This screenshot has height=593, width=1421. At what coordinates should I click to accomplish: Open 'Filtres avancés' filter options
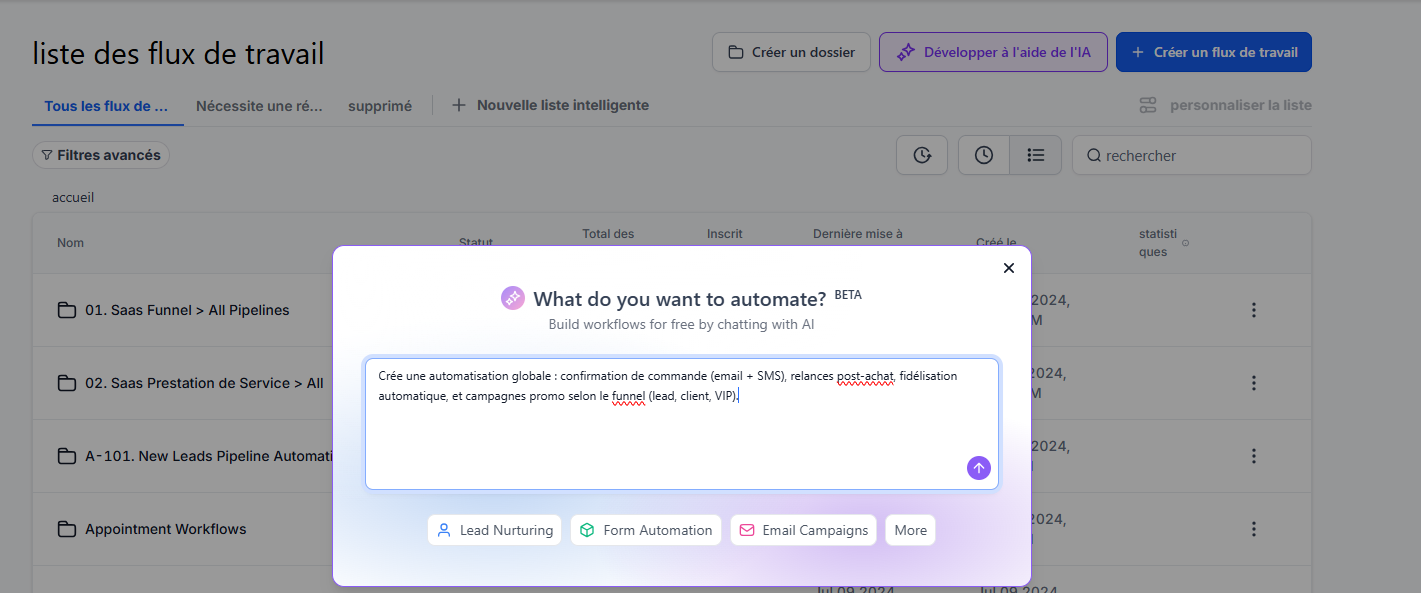tap(101, 155)
